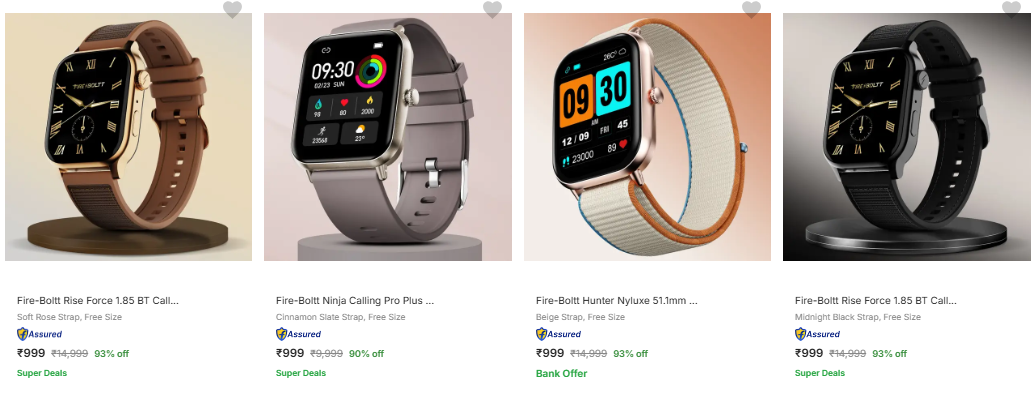Toggle wishlist heart on Ninja Calling Pro Plus
Viewport: 1031px width, 402px height.
click(x=492, y=9)
